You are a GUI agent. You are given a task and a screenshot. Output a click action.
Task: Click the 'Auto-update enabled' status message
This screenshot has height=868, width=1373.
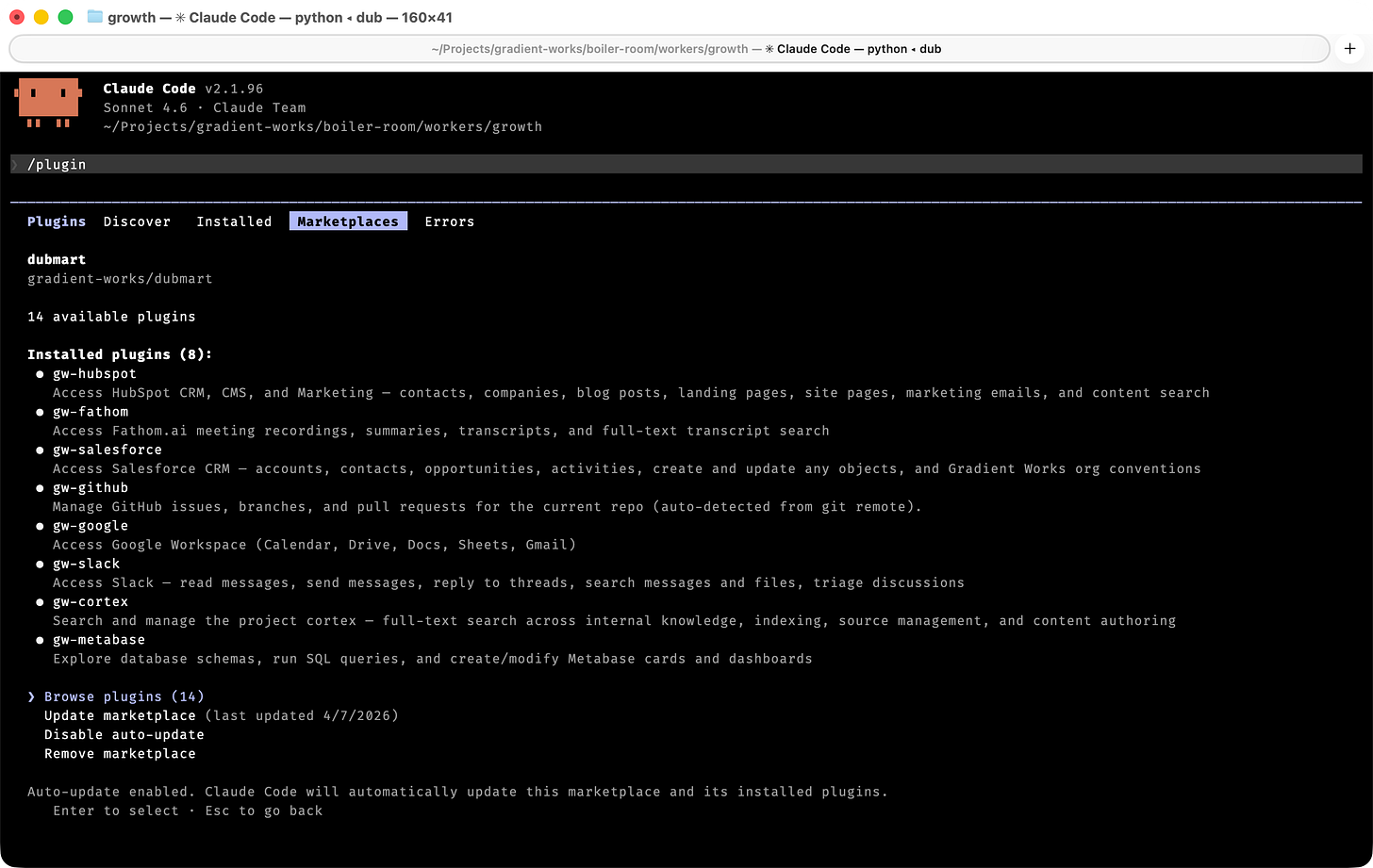click(457, 791)
